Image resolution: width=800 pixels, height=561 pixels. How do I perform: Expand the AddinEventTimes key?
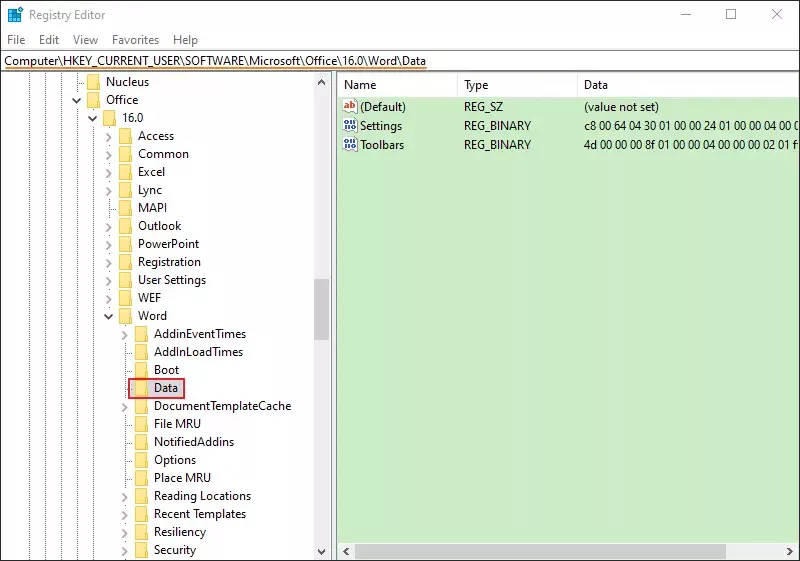point(124,335)
